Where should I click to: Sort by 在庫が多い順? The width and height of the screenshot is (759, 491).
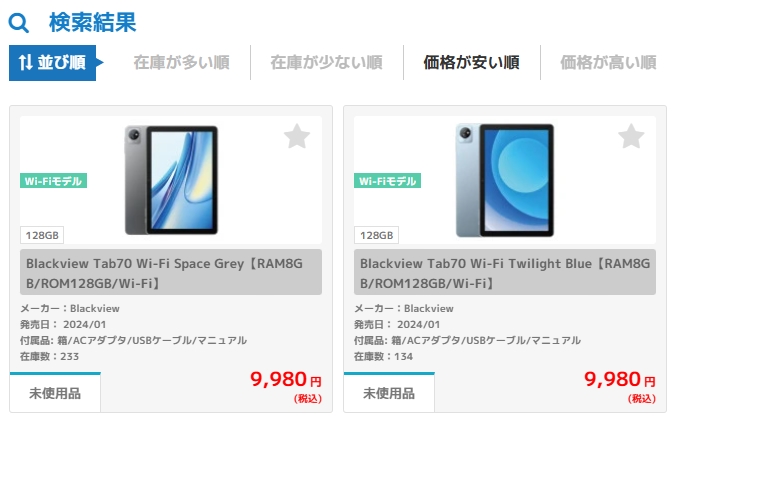pos(182,62)
